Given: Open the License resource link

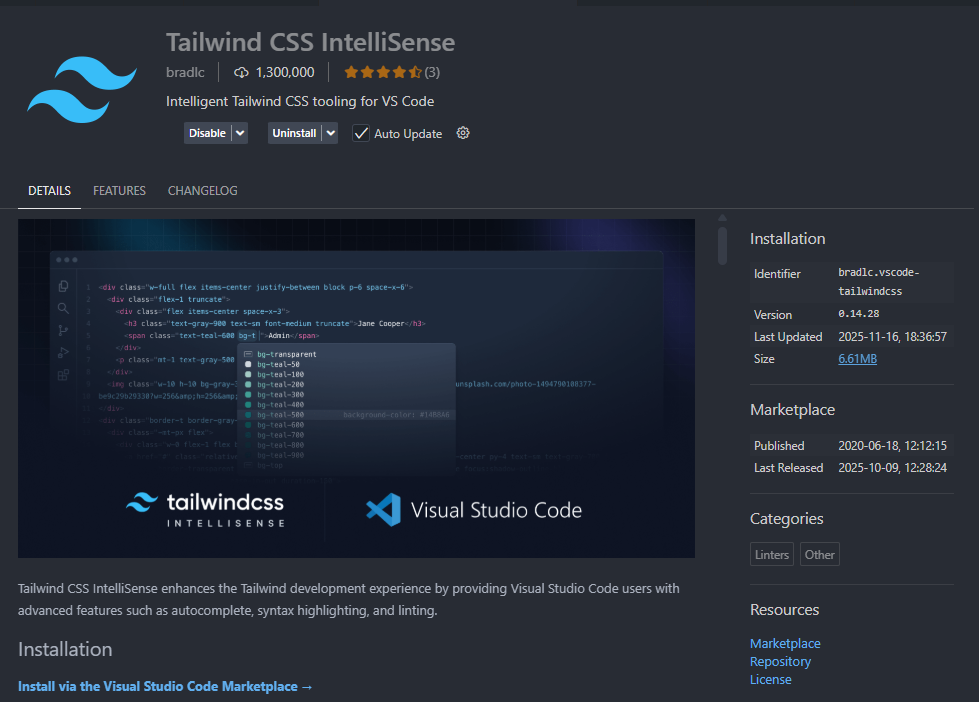Looking at the screenshot, I should pyautogui.click(x=770, y=680).
